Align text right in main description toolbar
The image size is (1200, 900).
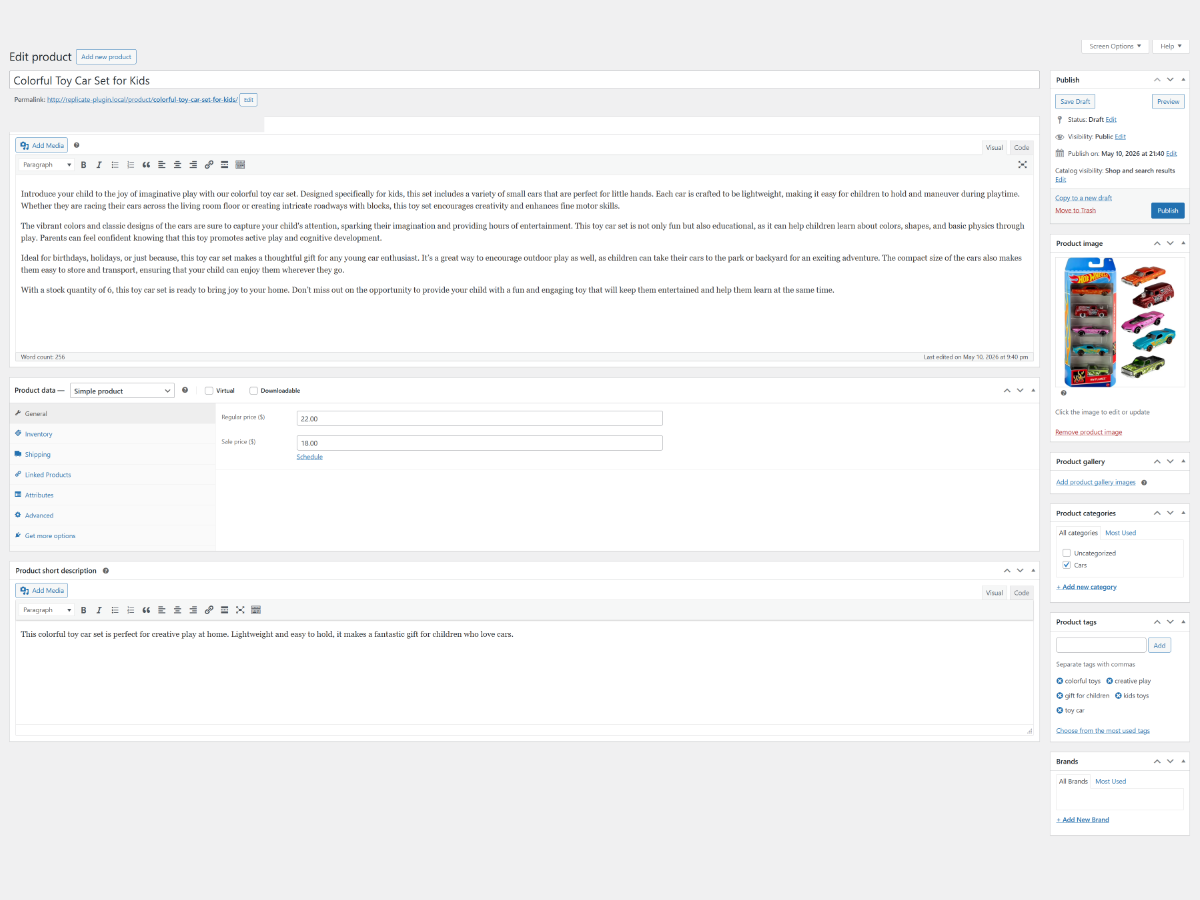[x=193, y=164]
